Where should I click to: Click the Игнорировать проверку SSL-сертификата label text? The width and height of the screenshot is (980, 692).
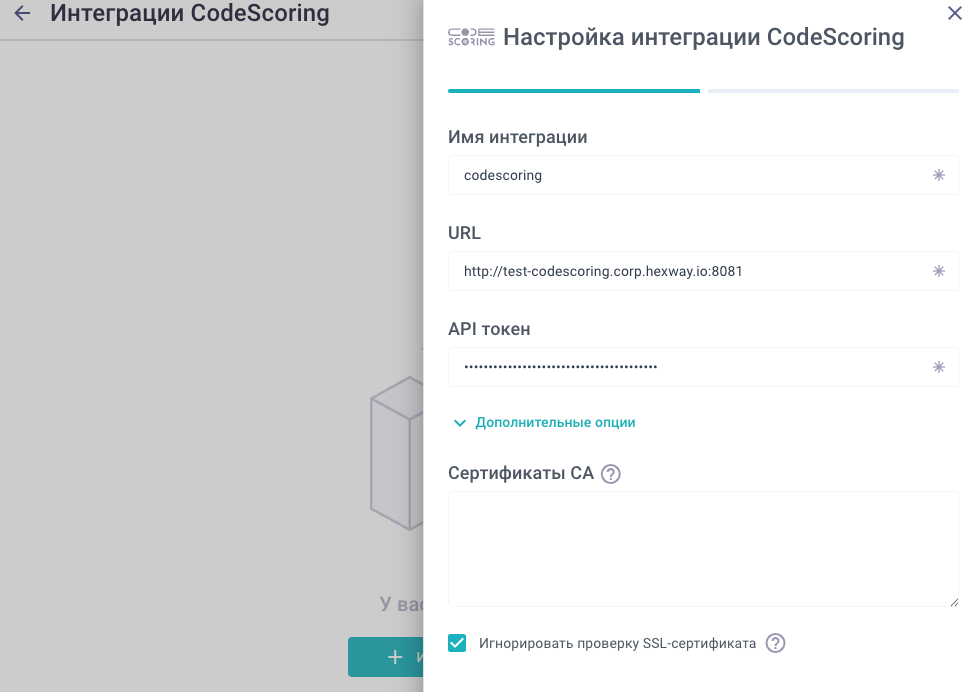coord(618,643)
